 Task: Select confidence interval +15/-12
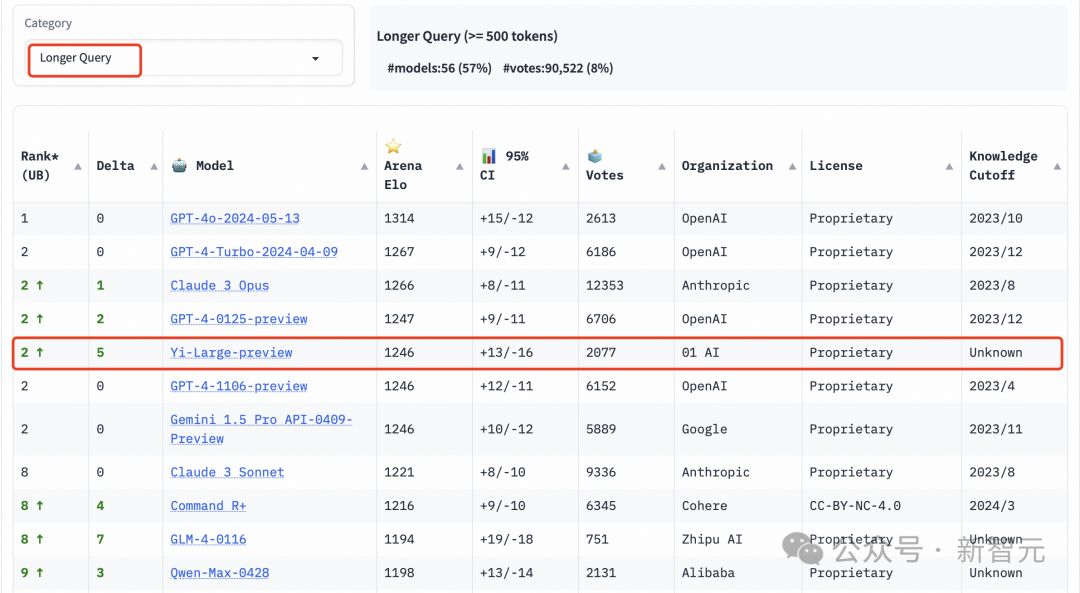click(506, 218)
